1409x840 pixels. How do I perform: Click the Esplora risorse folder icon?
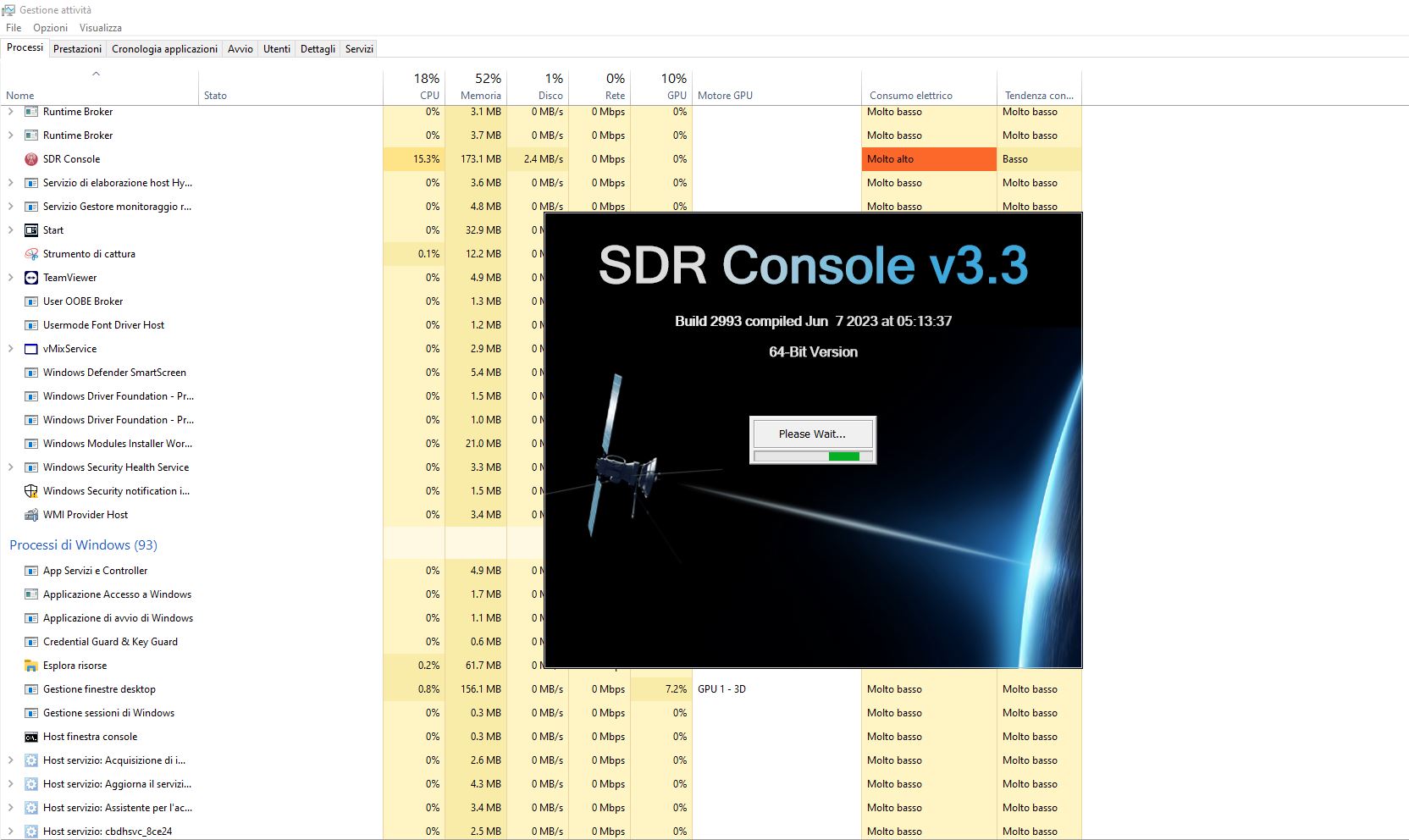(x=31, y=666)
